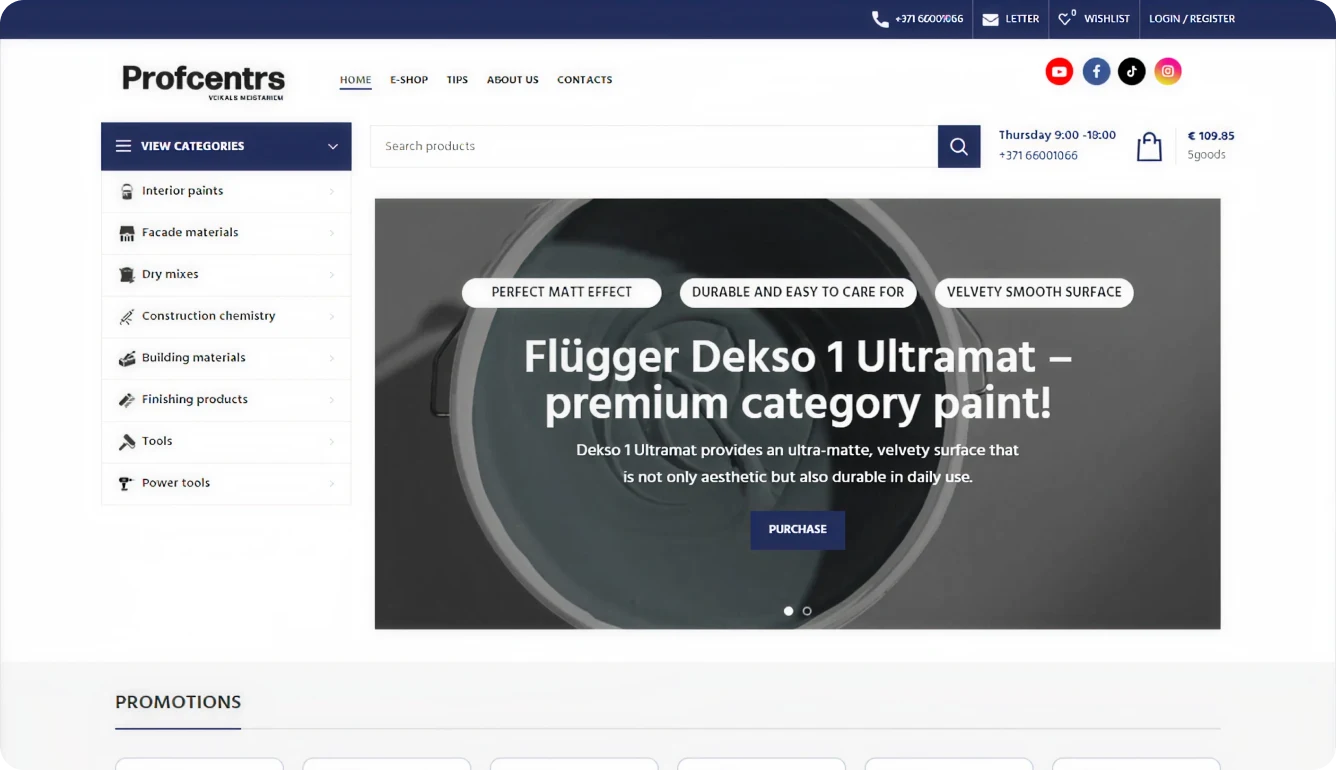
Task: Open the TikTok social link
Action: [1131, 71]
